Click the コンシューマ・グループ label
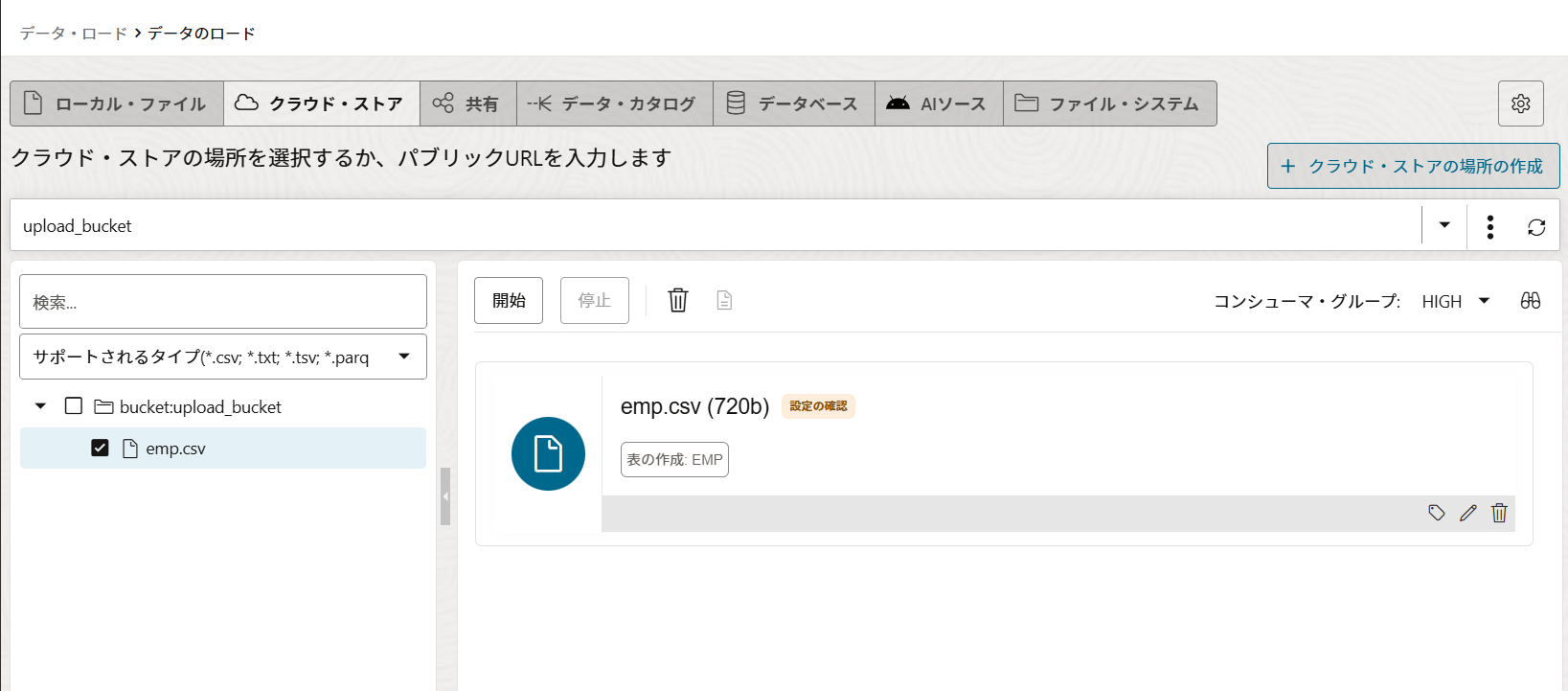 (1307, 301)
